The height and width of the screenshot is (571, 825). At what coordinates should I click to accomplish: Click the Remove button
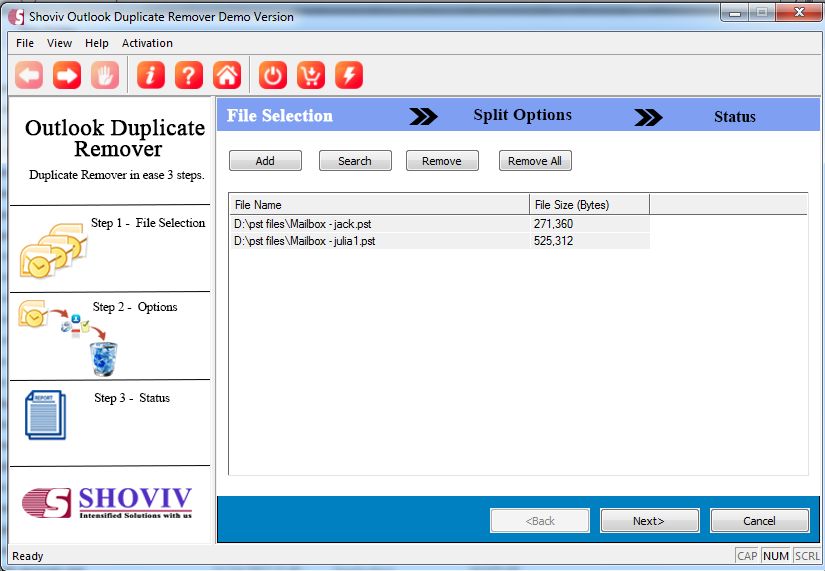pyautogui.click(x=442, y=161)
